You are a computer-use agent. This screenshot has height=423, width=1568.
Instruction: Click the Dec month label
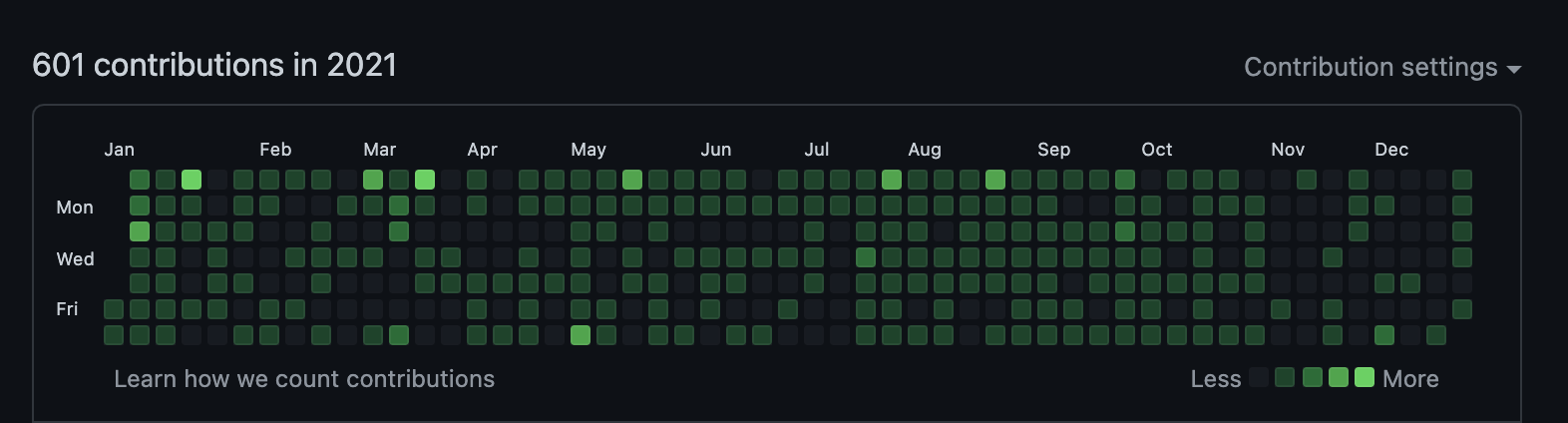pyautogui.click(x=1390, y=149)
